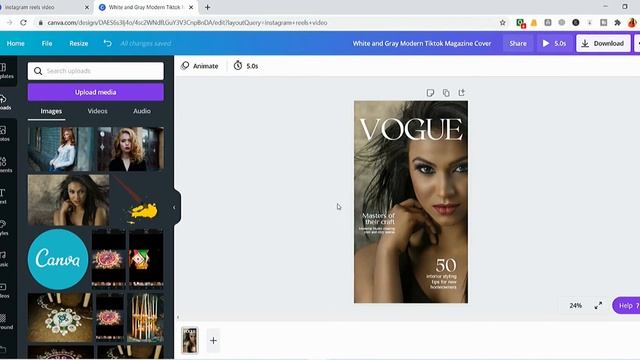Close the Canva design browser tab
The image size is (640, 360).
(x=191, y=7)
